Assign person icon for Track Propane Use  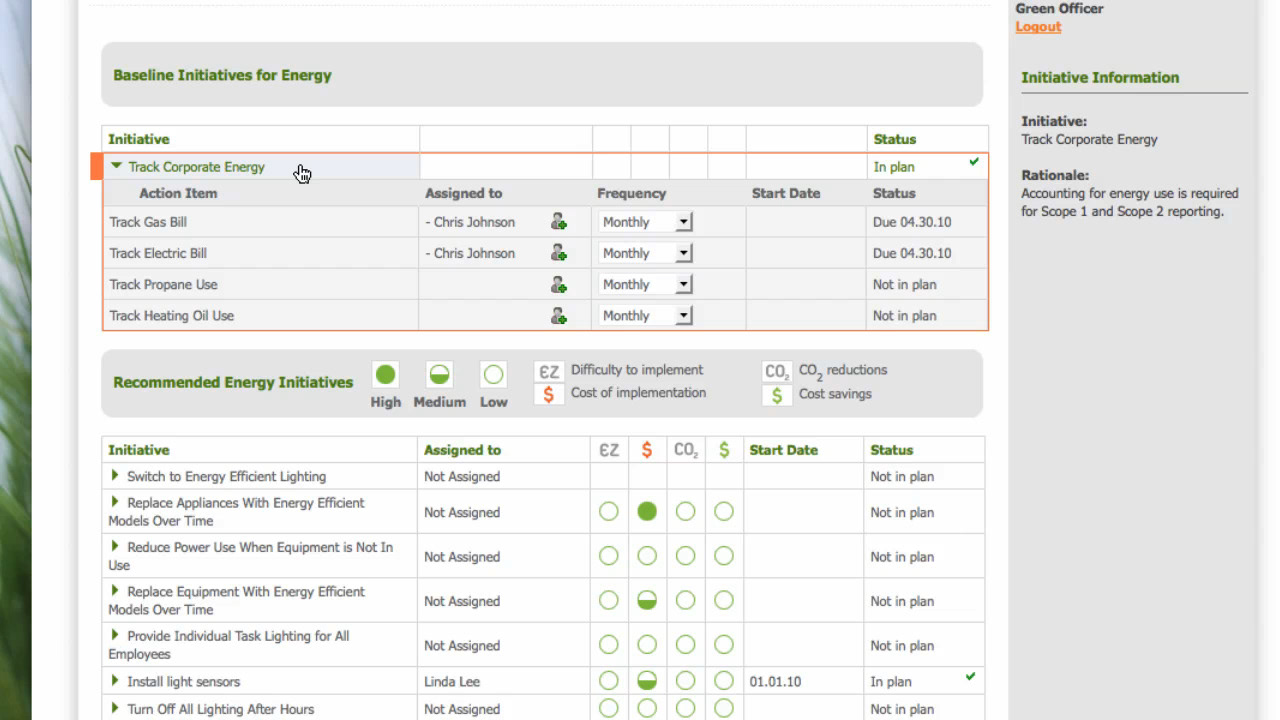[x=559, y=284]
